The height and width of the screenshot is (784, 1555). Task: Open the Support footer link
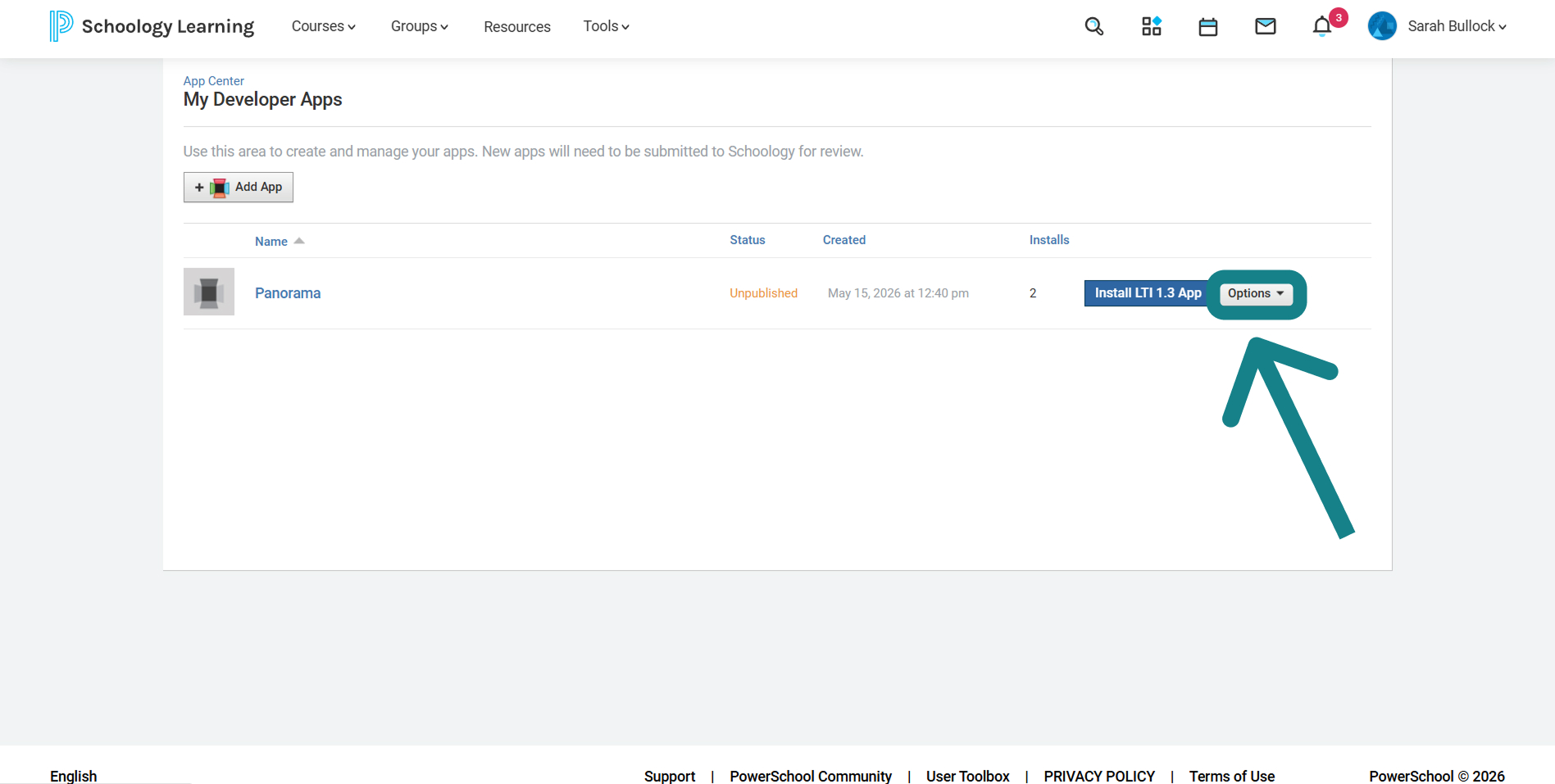click(670, 776)
